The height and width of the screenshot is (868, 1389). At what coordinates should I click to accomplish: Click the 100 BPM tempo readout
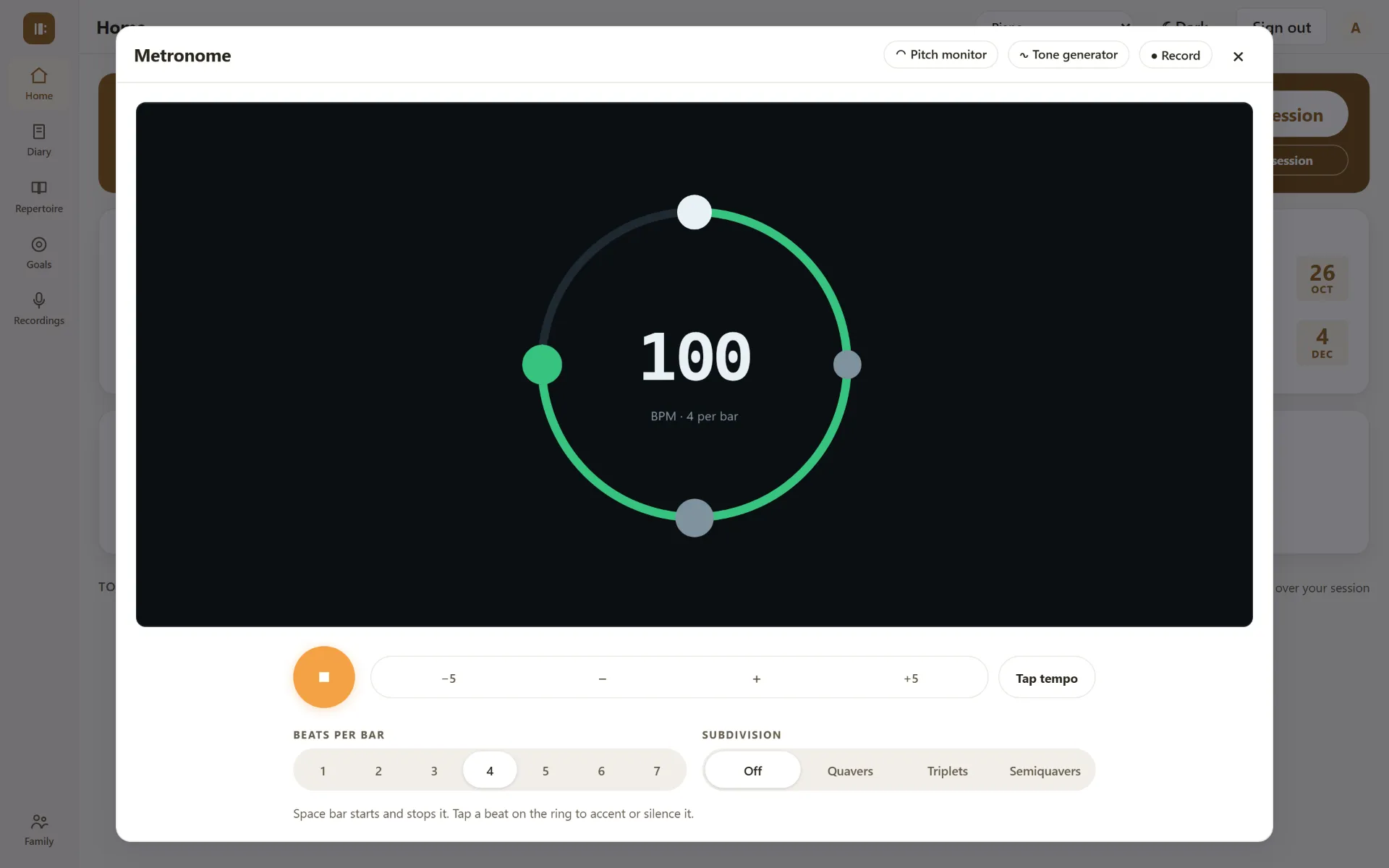(x=695, y=357)
